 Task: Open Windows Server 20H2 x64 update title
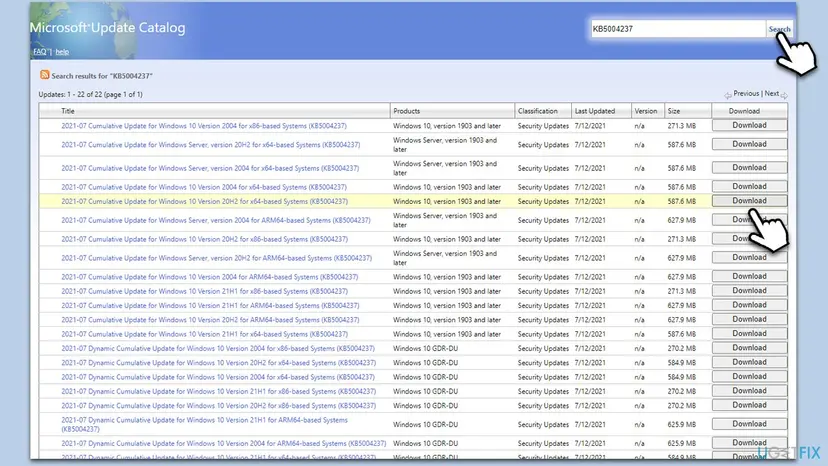tap(211, 145)
